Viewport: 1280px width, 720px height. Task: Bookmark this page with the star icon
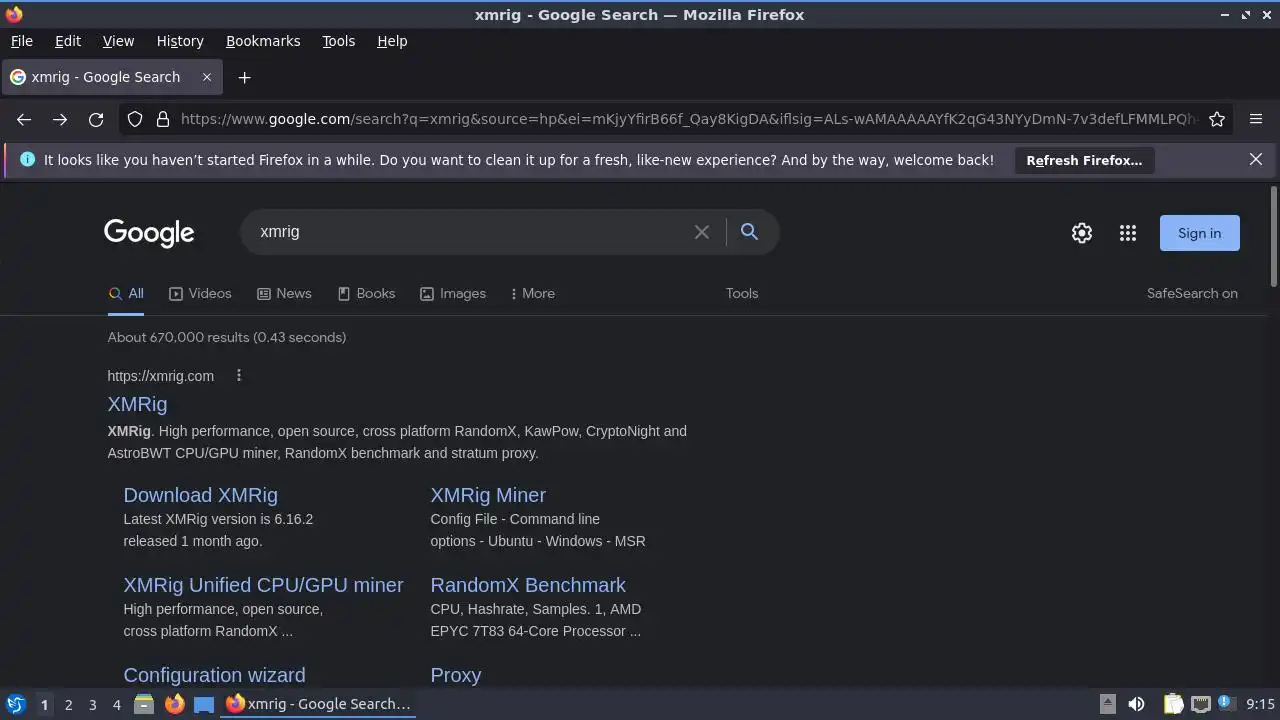pyautogui.click(x=1217, y=119)
